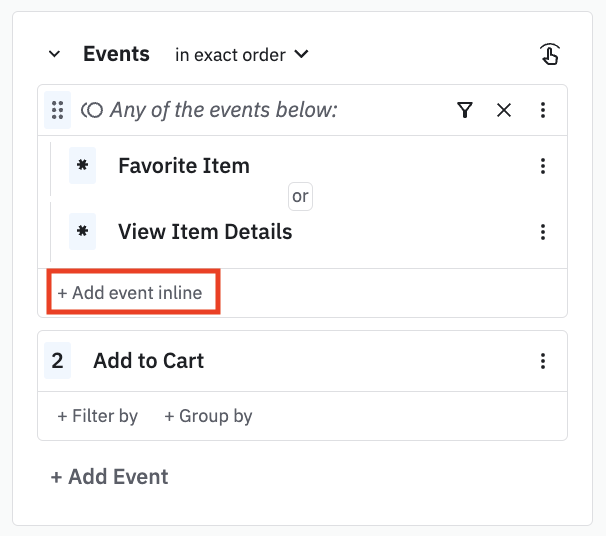The height and width of the screenshot is (536, 606).
Task: Click the "or" operator between events
Action: pos(300,197)
